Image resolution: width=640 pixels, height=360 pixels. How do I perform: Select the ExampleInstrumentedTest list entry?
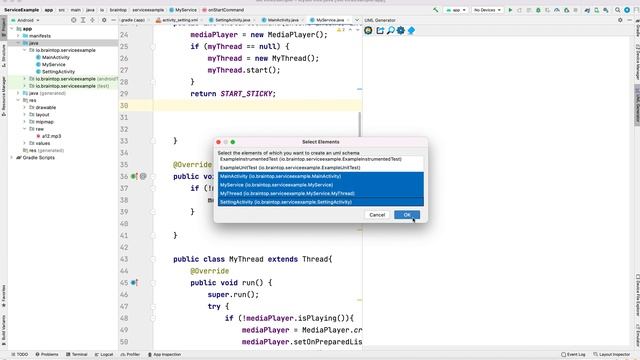click(320, 159)
